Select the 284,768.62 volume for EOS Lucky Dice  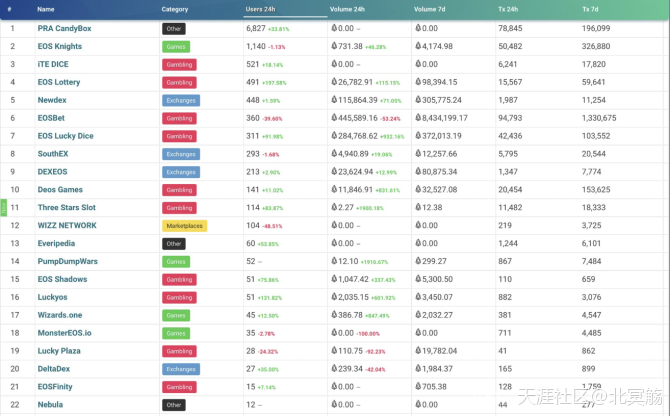[358, 136]
